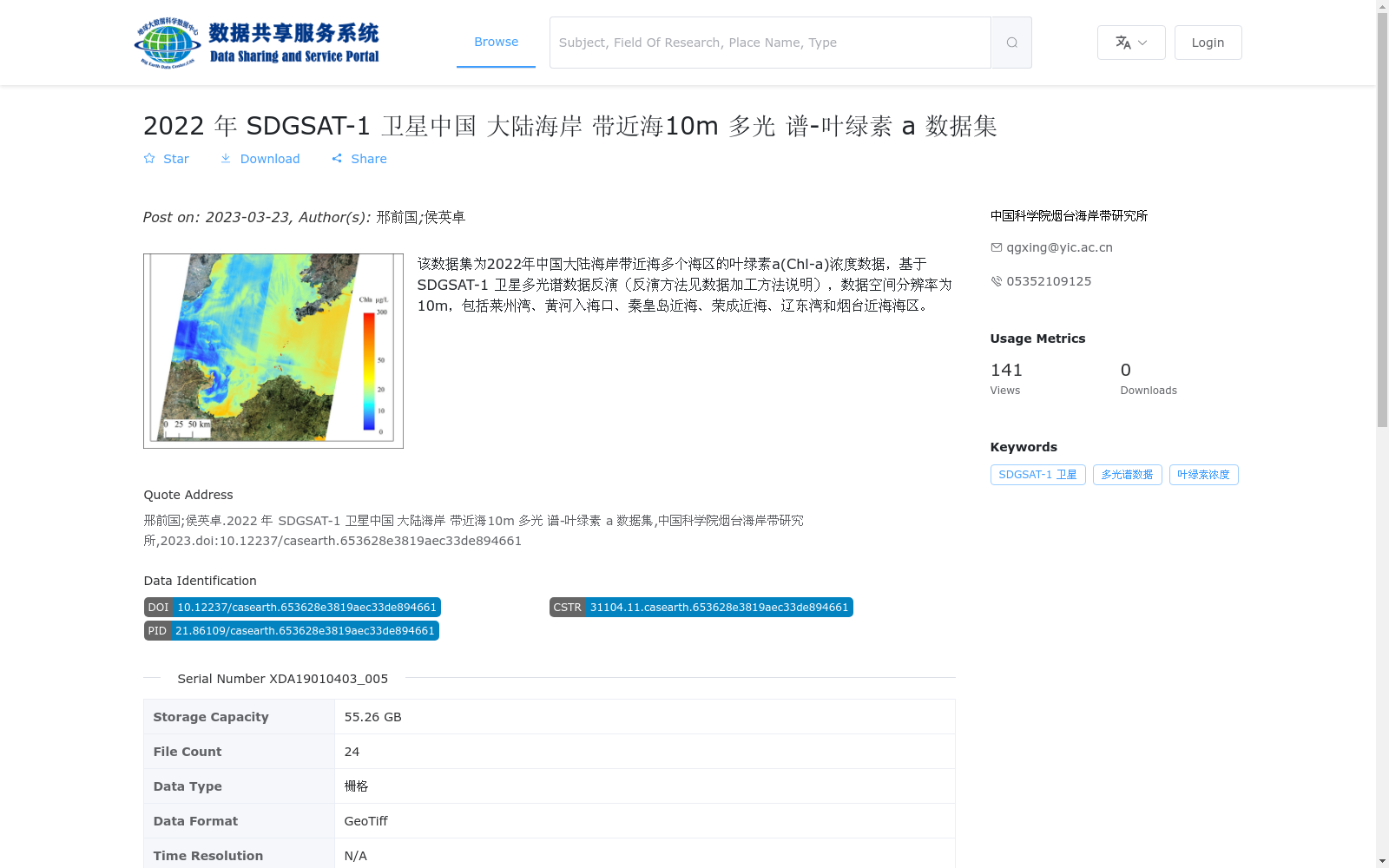Click the email address qgxing@yic.ac.cn
Screen dimensions: 1389x868
click(1059, 247)
